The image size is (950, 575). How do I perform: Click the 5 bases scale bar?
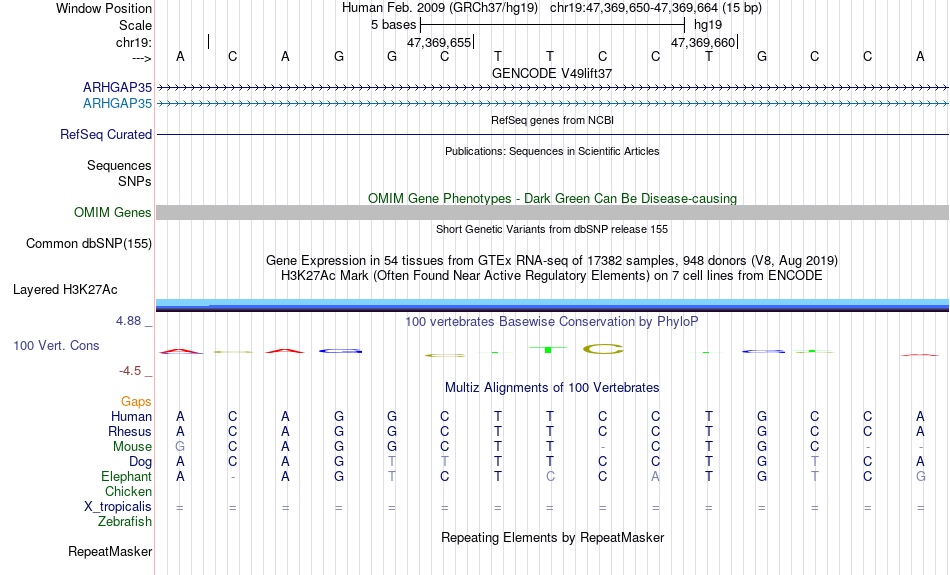[553, 25]
